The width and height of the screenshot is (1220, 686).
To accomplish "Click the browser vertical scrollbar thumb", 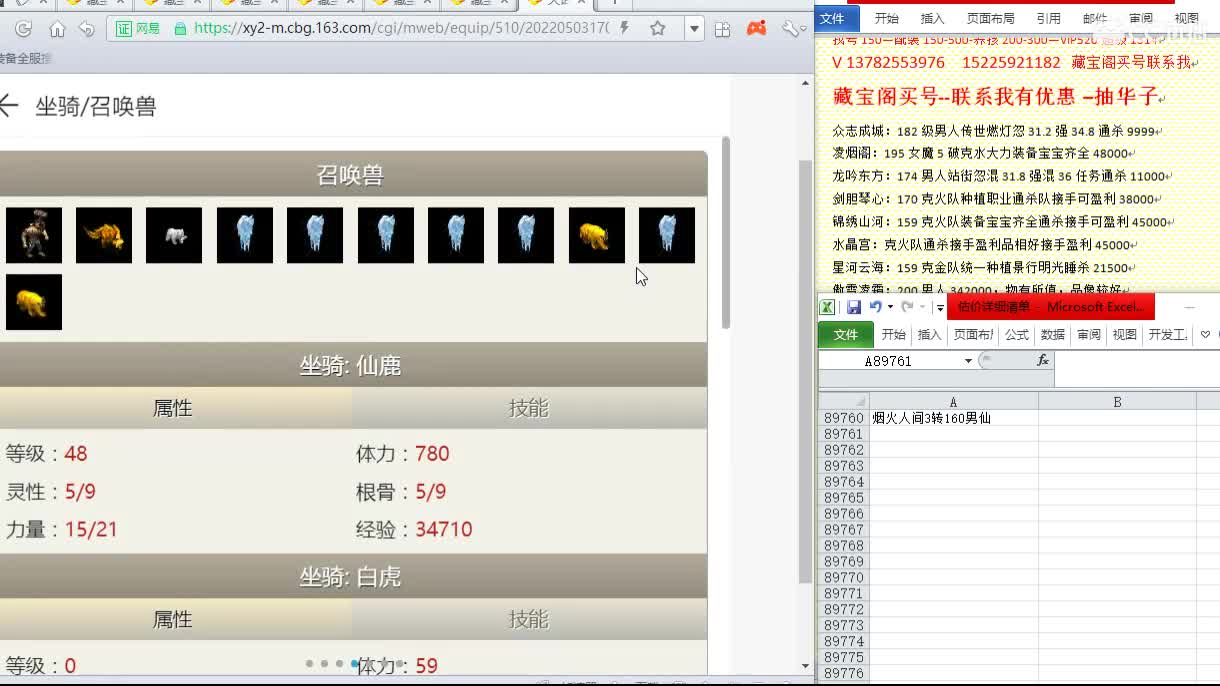I will point(806,370).
